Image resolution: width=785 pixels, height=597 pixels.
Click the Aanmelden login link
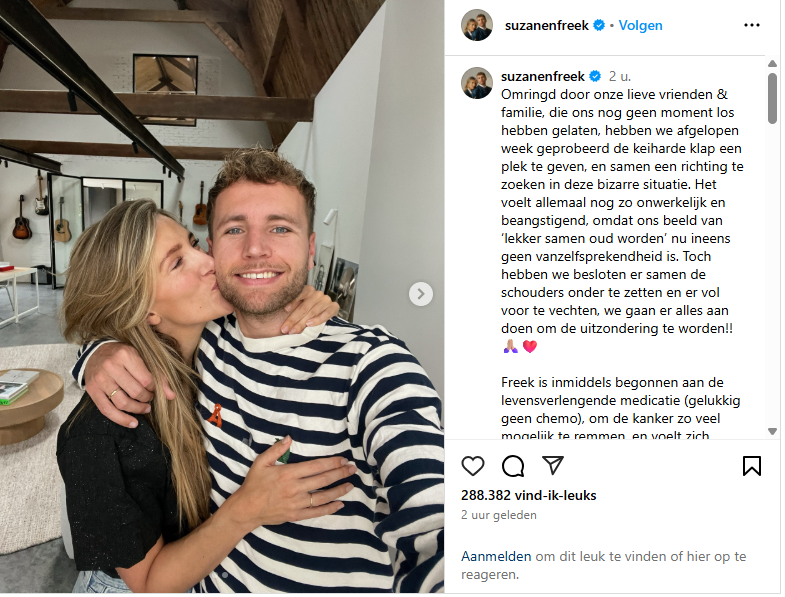click(496, 556)
